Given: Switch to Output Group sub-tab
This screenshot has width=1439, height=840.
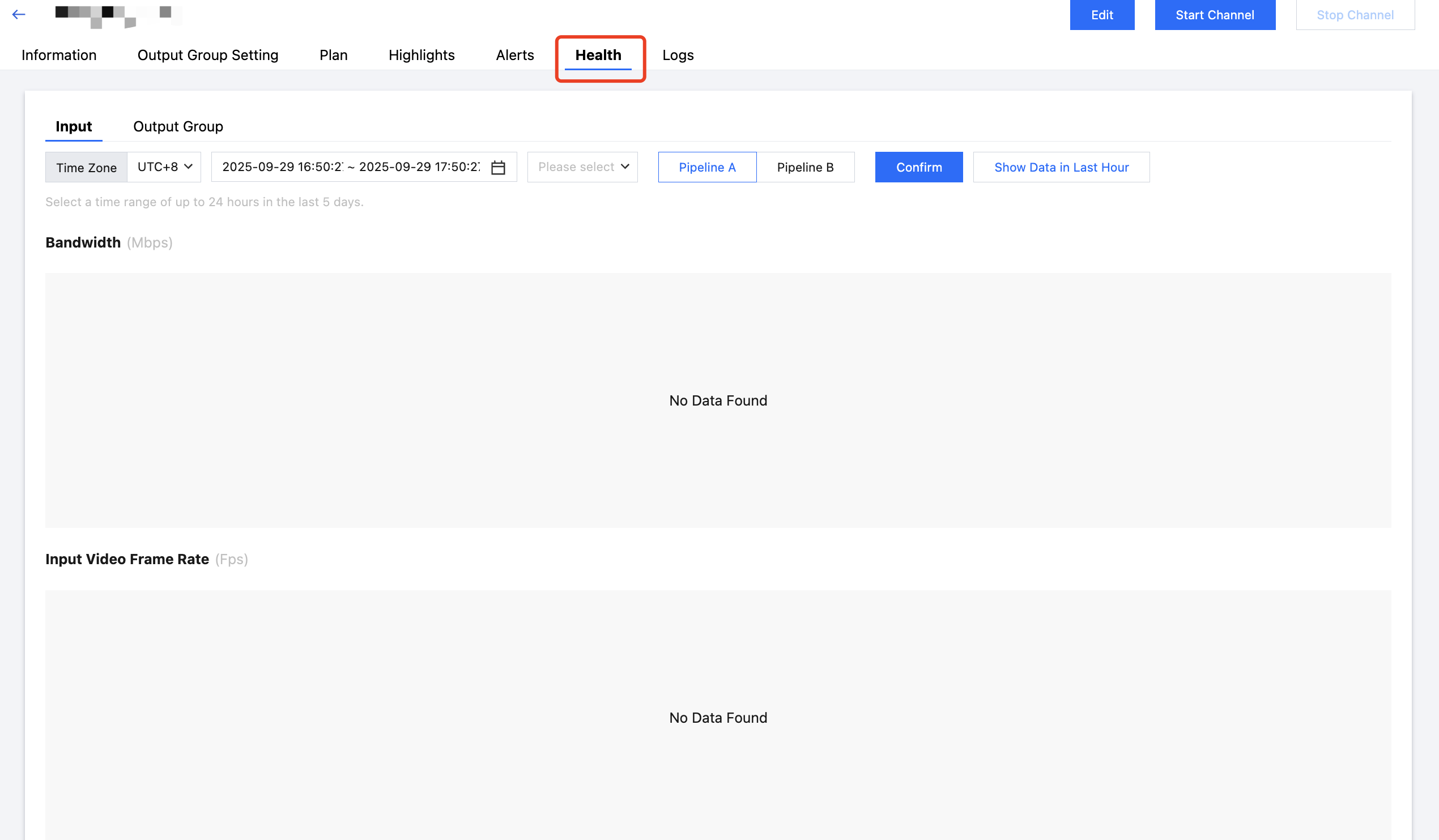Looking at the screenshot, I should tap(177, 126).
